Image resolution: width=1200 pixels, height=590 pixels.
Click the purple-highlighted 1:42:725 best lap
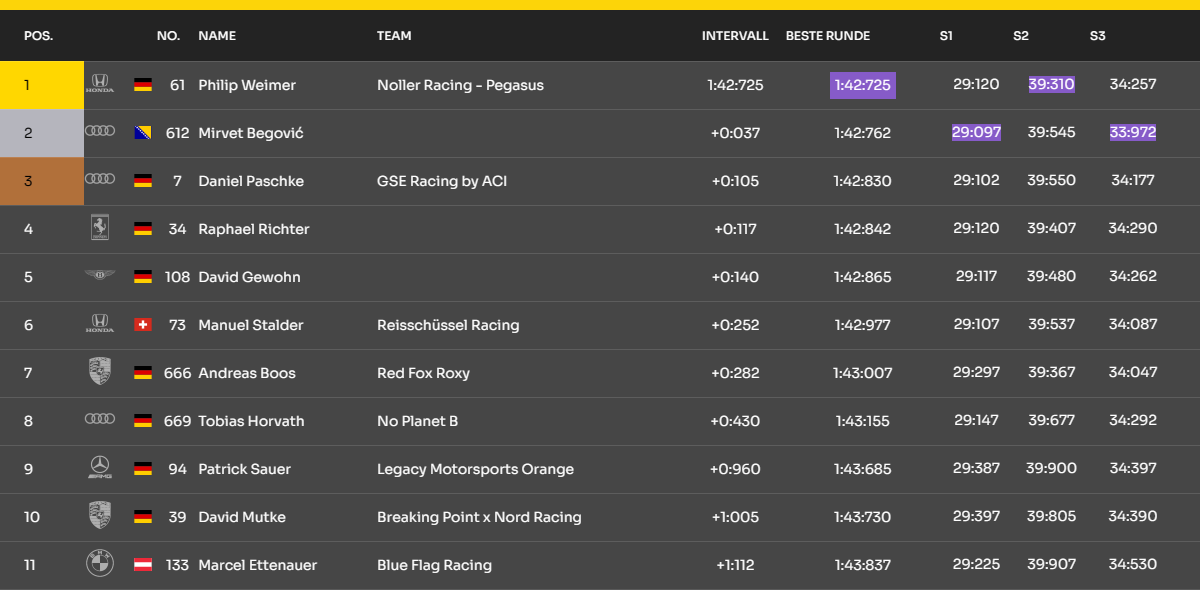click(862, 85)
